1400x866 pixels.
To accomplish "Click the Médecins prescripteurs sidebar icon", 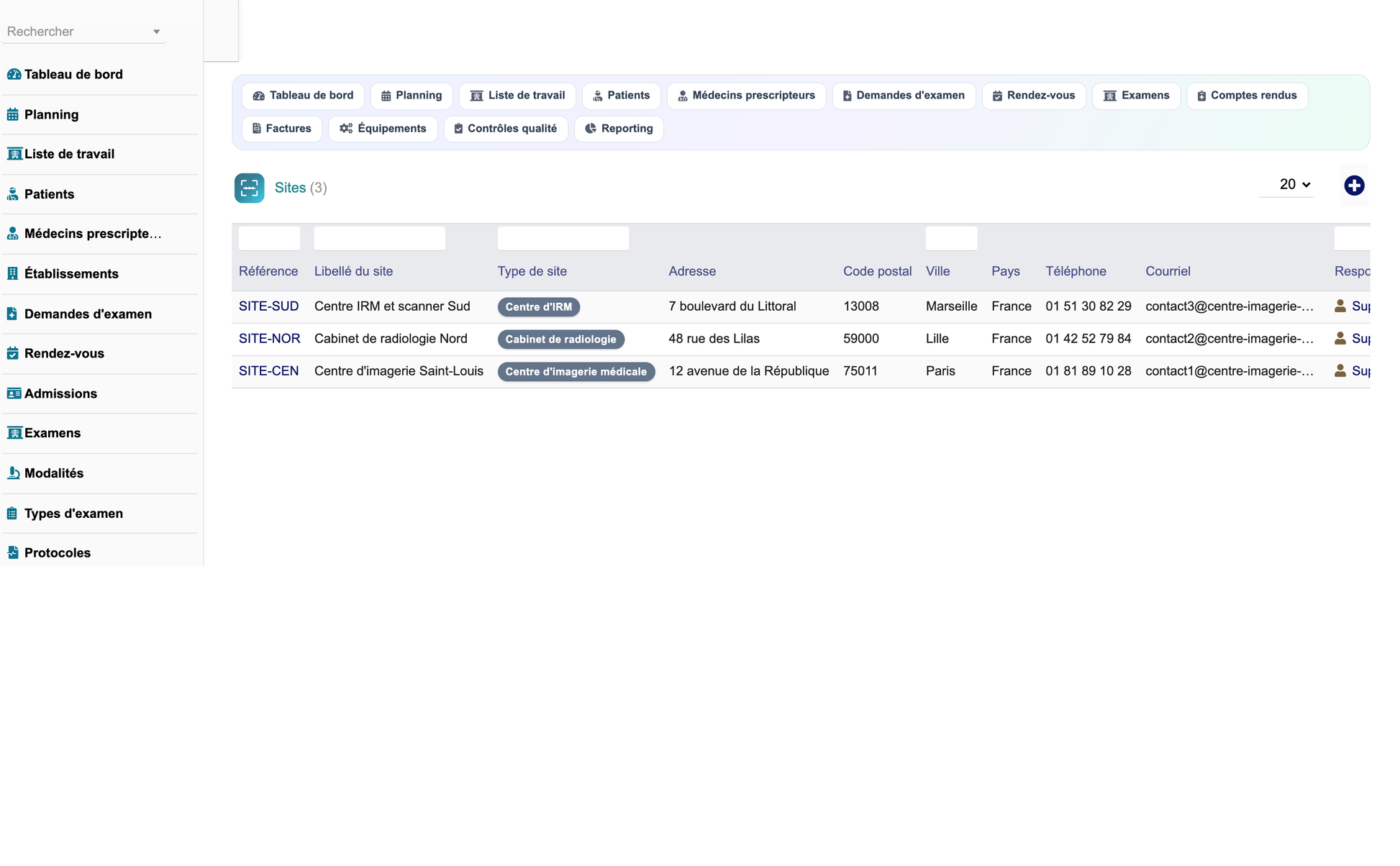I will pyautogui.click(x=13, y=234).
